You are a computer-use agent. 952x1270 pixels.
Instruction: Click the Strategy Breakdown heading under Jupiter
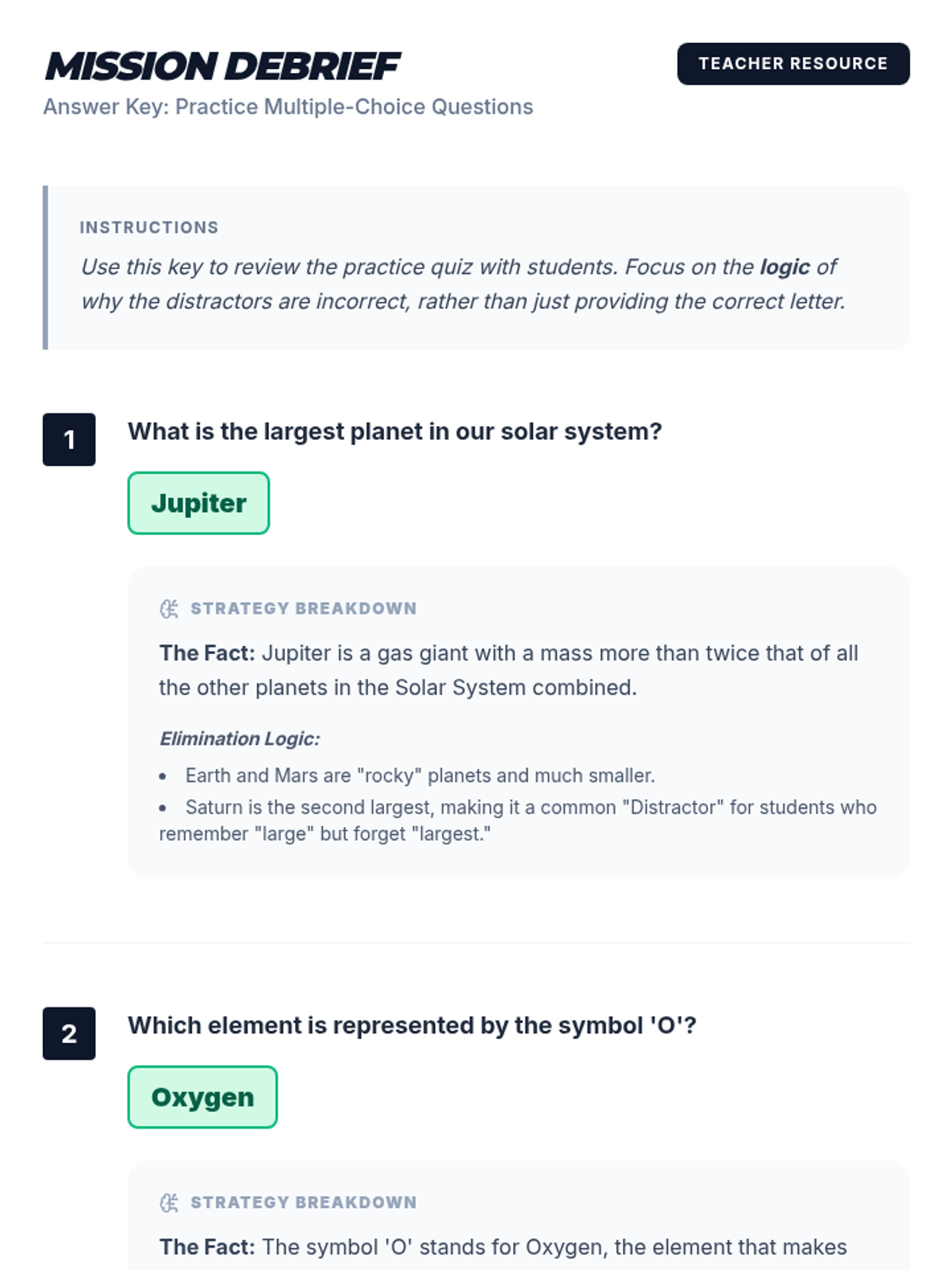pyautogui.click(x=303, y=609)
